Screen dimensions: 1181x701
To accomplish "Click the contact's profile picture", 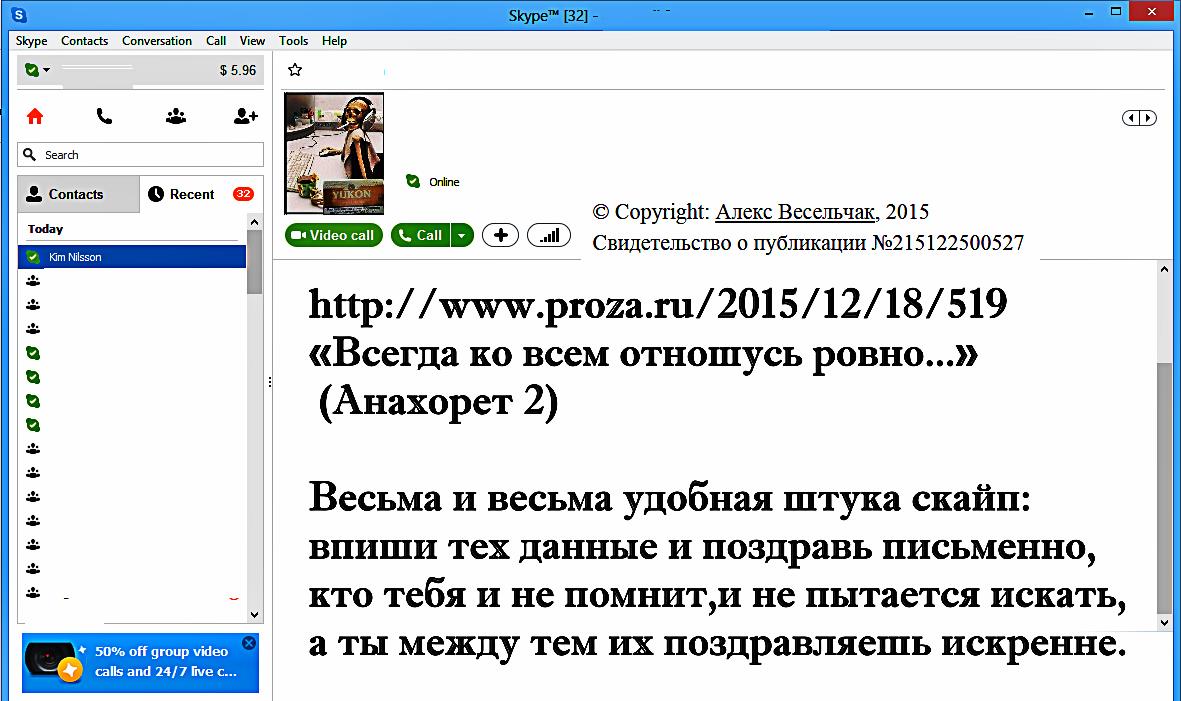I will pos(334,154).
